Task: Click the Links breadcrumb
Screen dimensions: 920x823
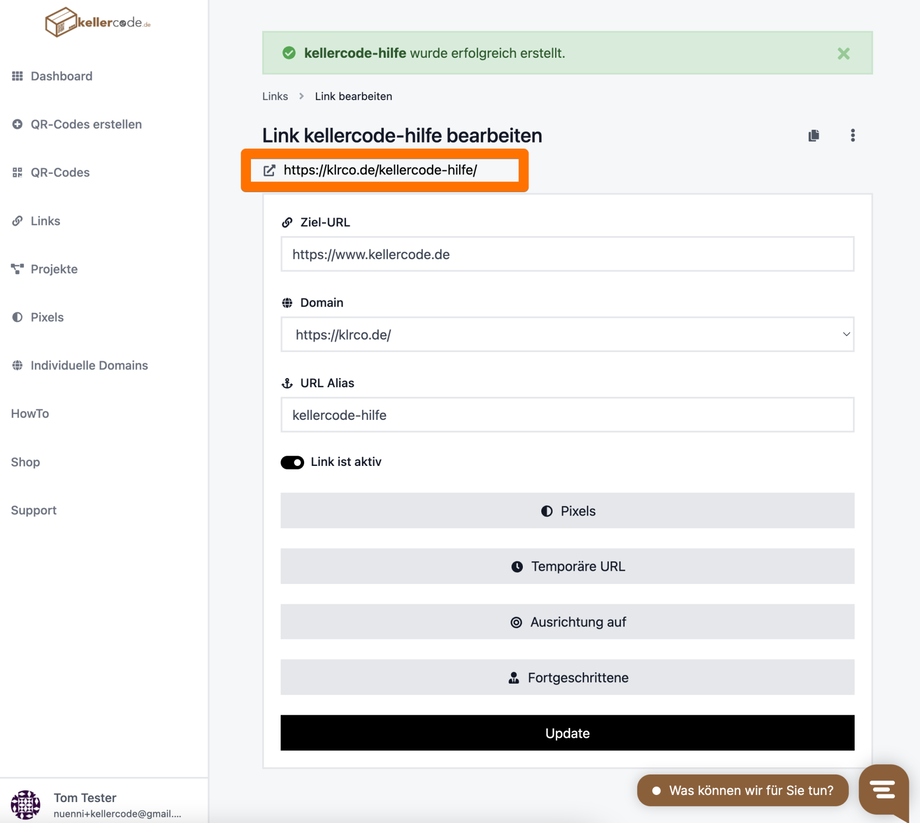Action: (x=275, y=97)
